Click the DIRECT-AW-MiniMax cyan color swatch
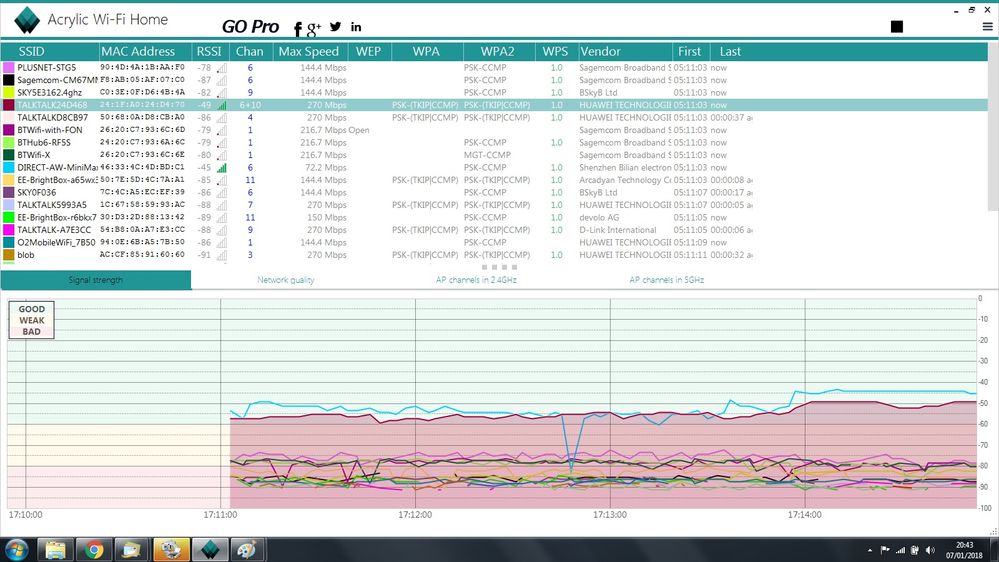The height and width of the screenshot is (562, 999). (9, 167)
